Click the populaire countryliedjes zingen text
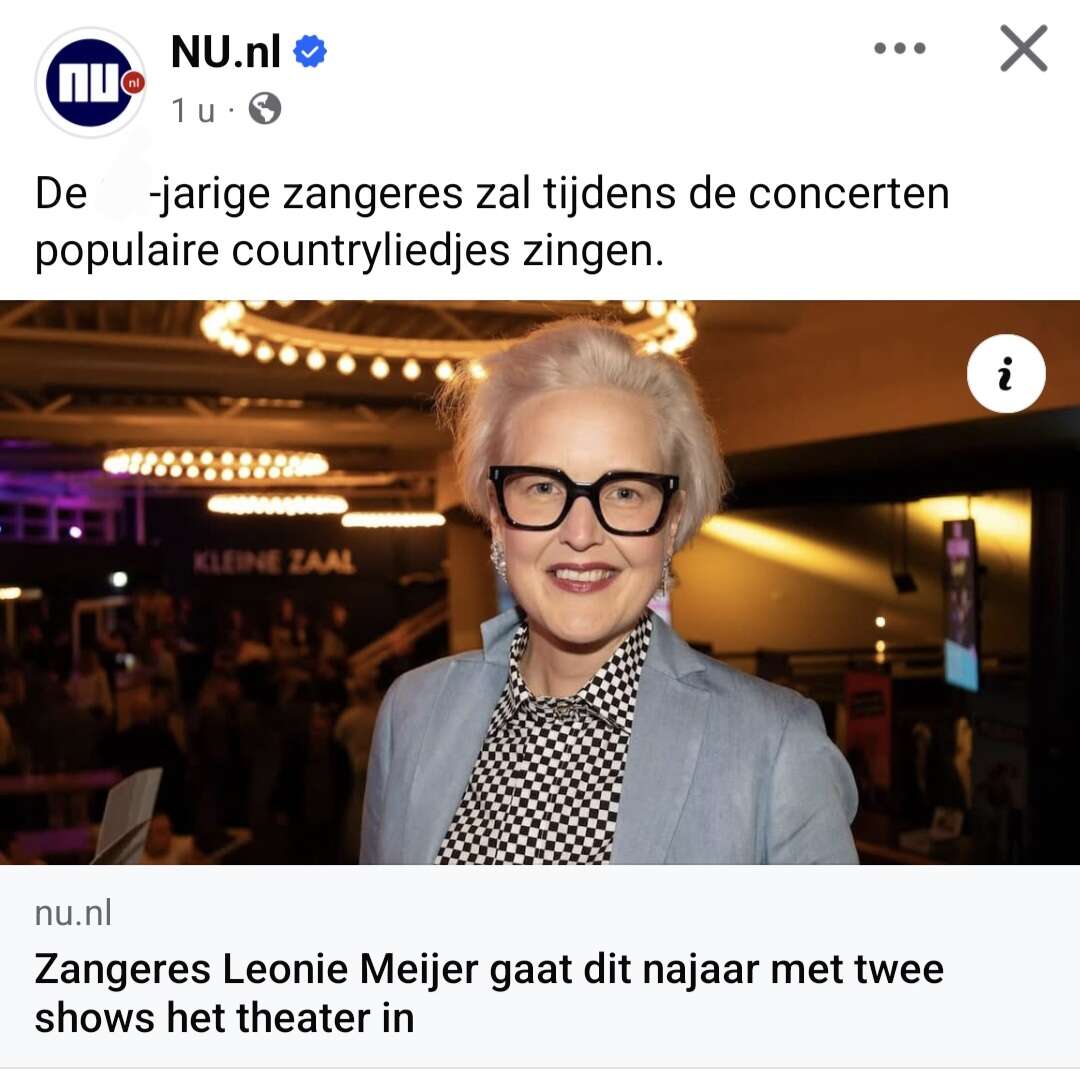This screenshot has height=1085, width=1080. click(349, 250)
